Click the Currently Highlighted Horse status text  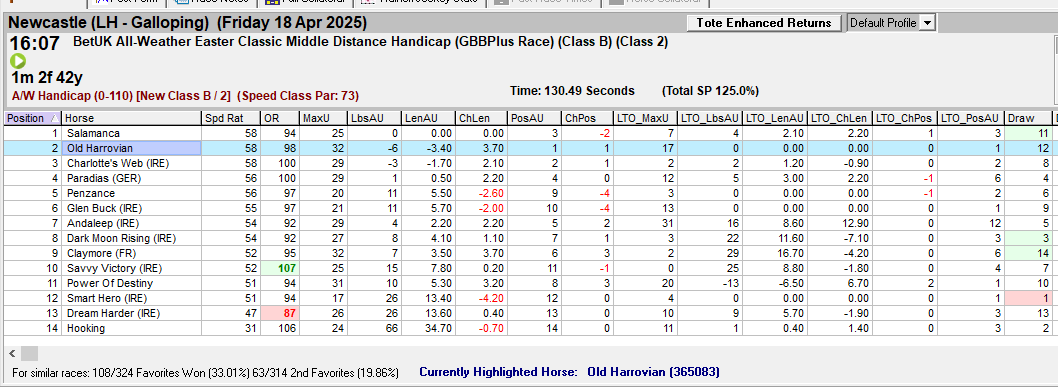[569, 371]
